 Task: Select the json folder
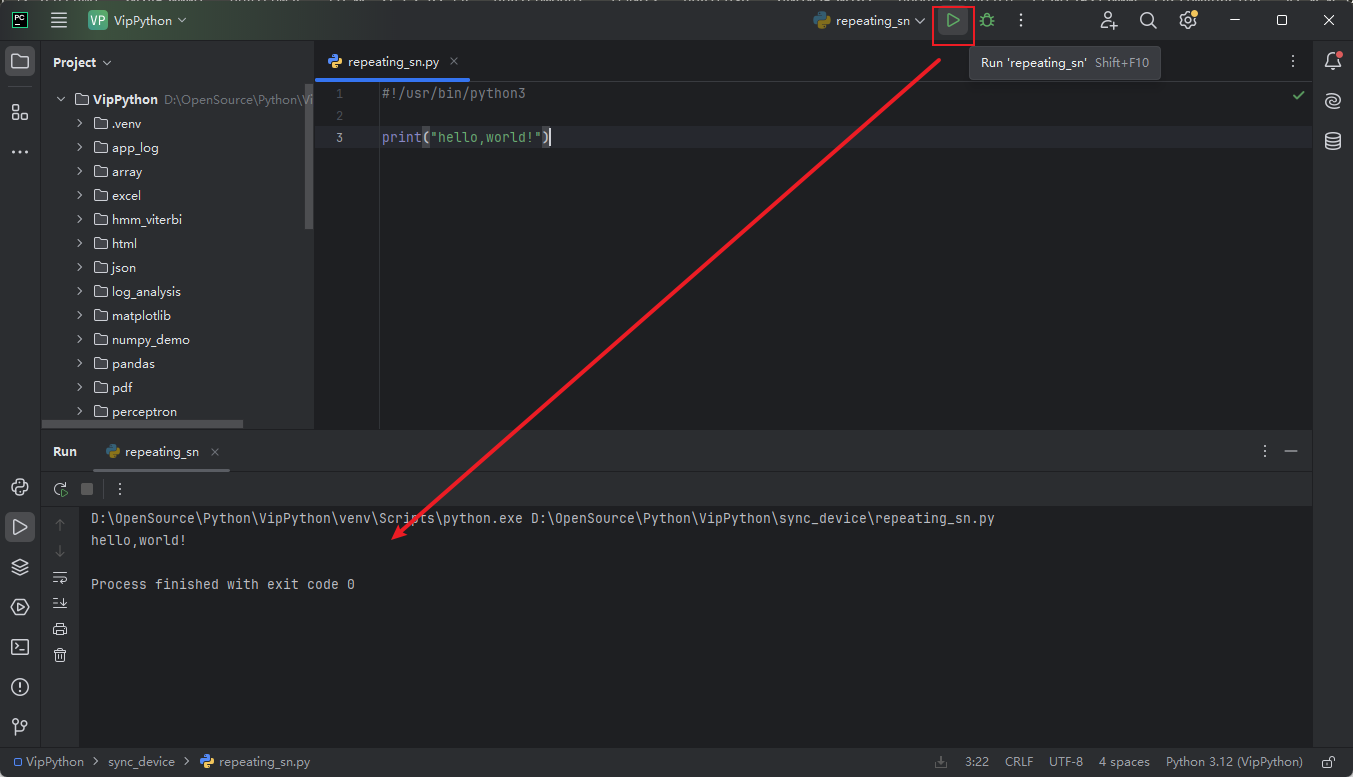[x=124, y=267]
